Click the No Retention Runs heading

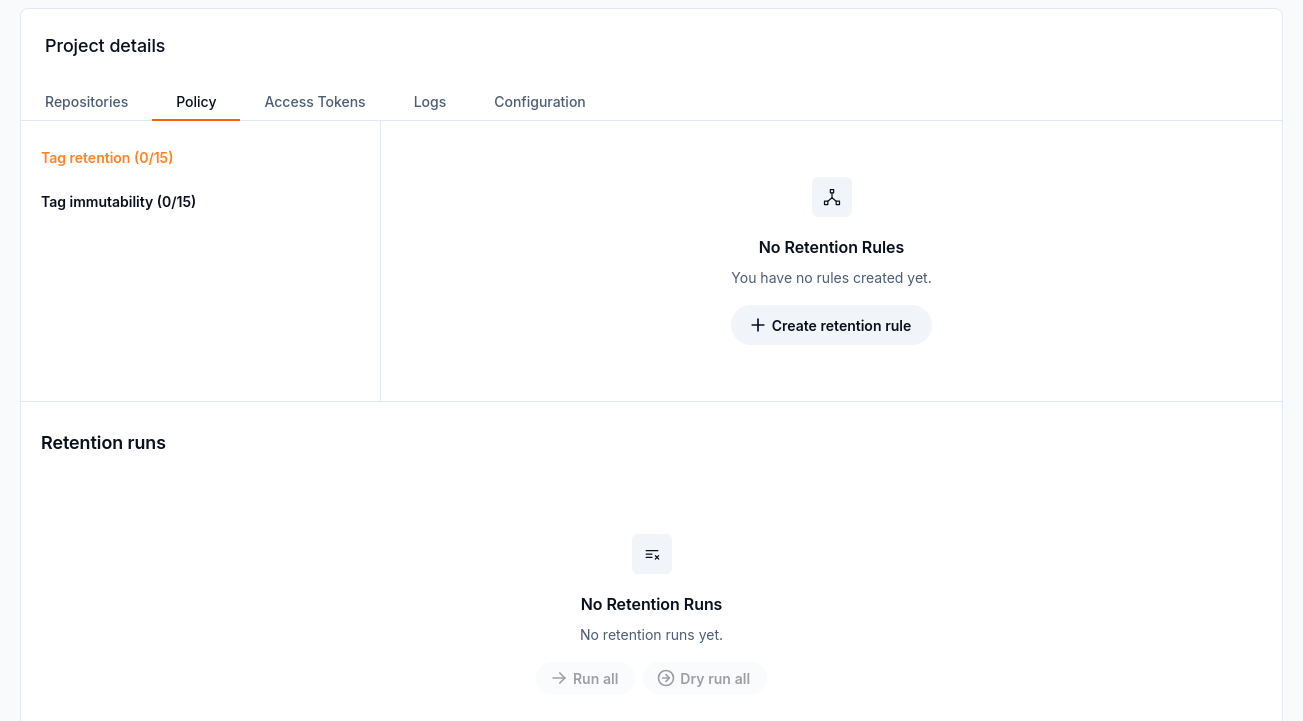tap(651, 604)
